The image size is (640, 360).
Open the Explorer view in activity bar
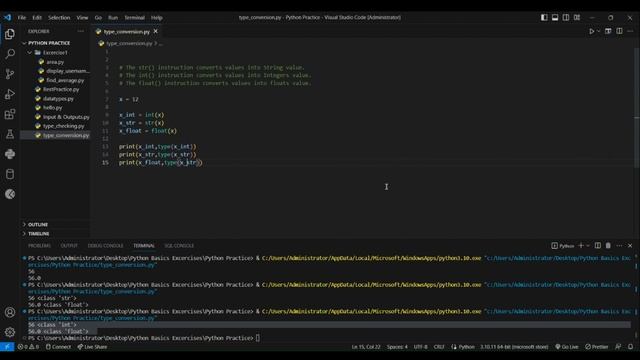coord(10,34)
